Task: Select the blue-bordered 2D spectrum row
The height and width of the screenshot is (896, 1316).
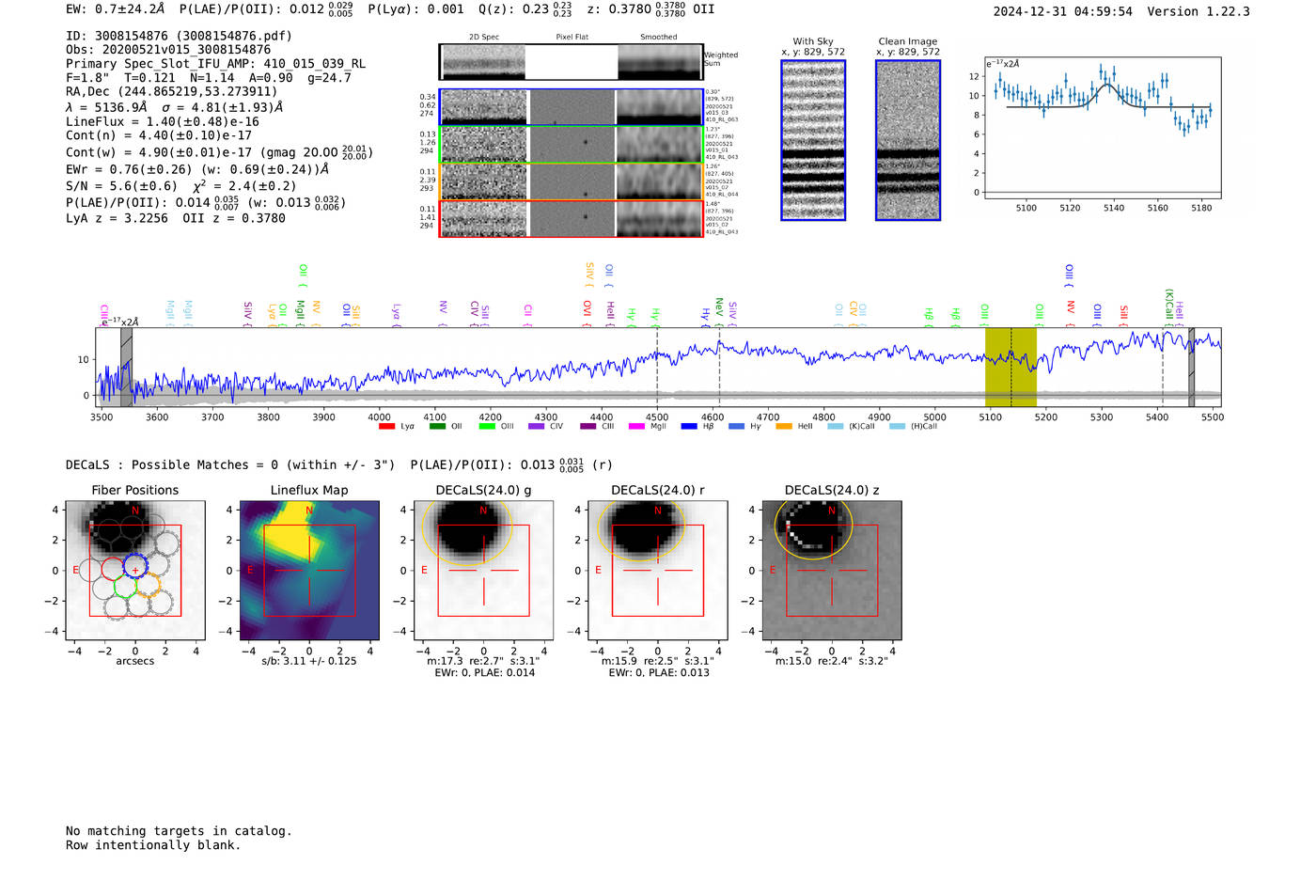Action: pos(571,107)
